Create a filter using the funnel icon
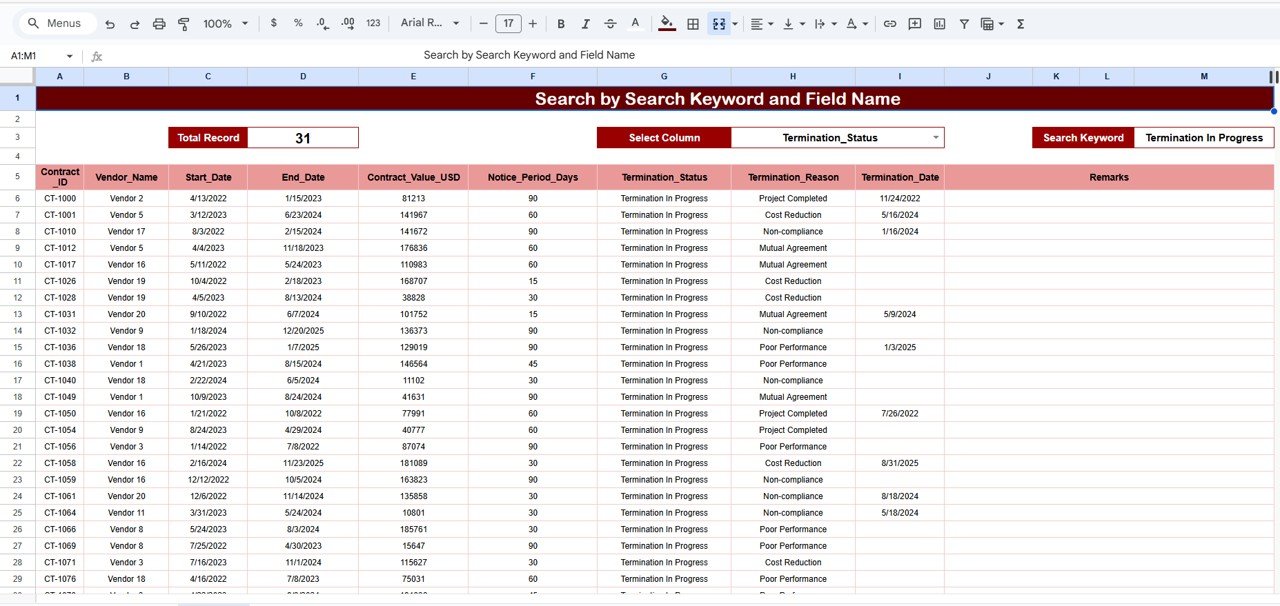 [x=964, y=23]
